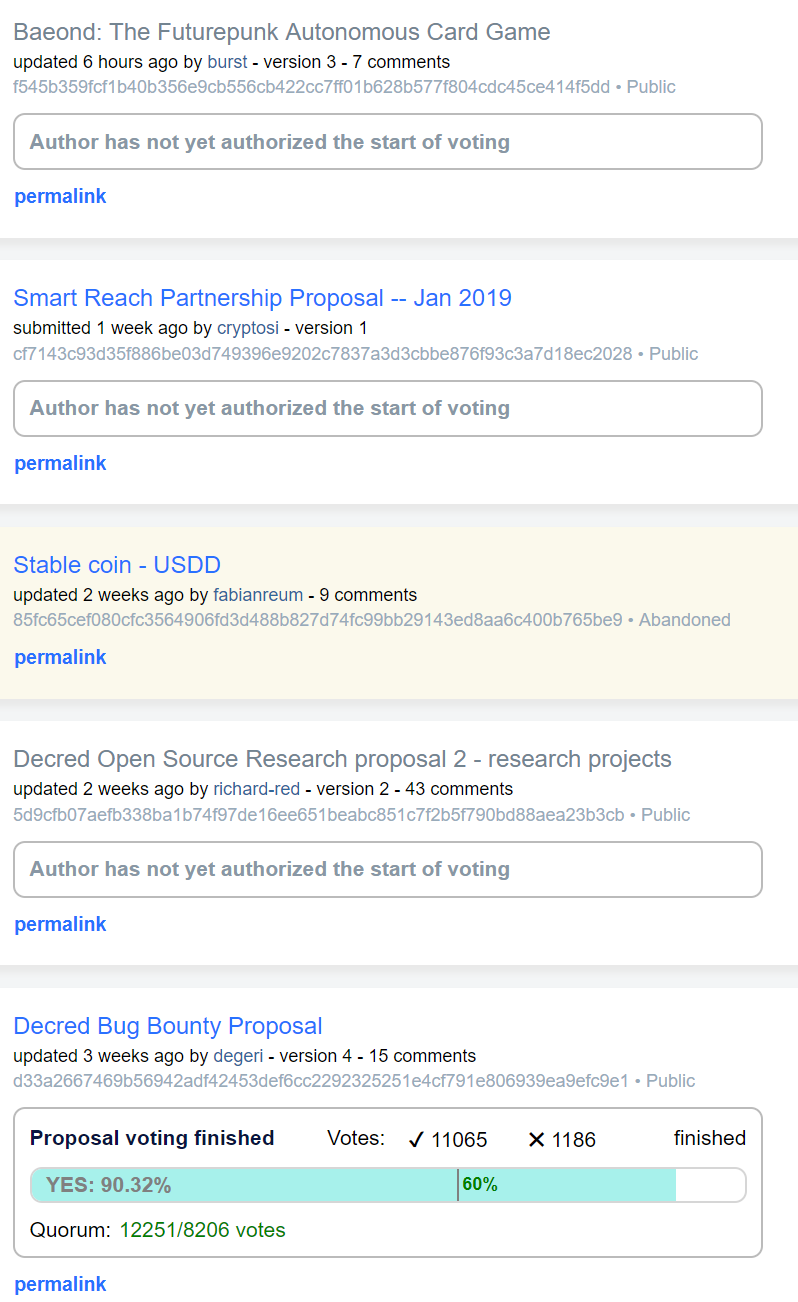Screen dimensions: 798x1302
Task: Open Decred Open Source Research proposal 2
Action: click(x=342, y=759)
